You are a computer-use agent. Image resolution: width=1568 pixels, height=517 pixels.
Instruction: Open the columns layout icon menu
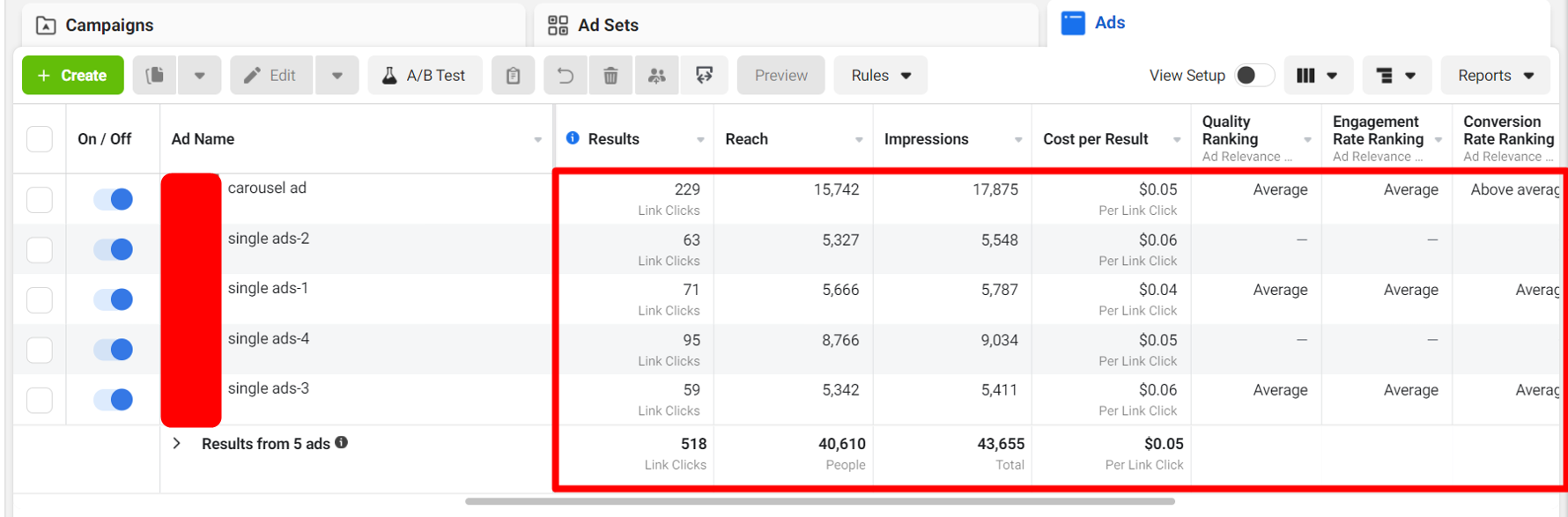click(x=1316, y=76)
